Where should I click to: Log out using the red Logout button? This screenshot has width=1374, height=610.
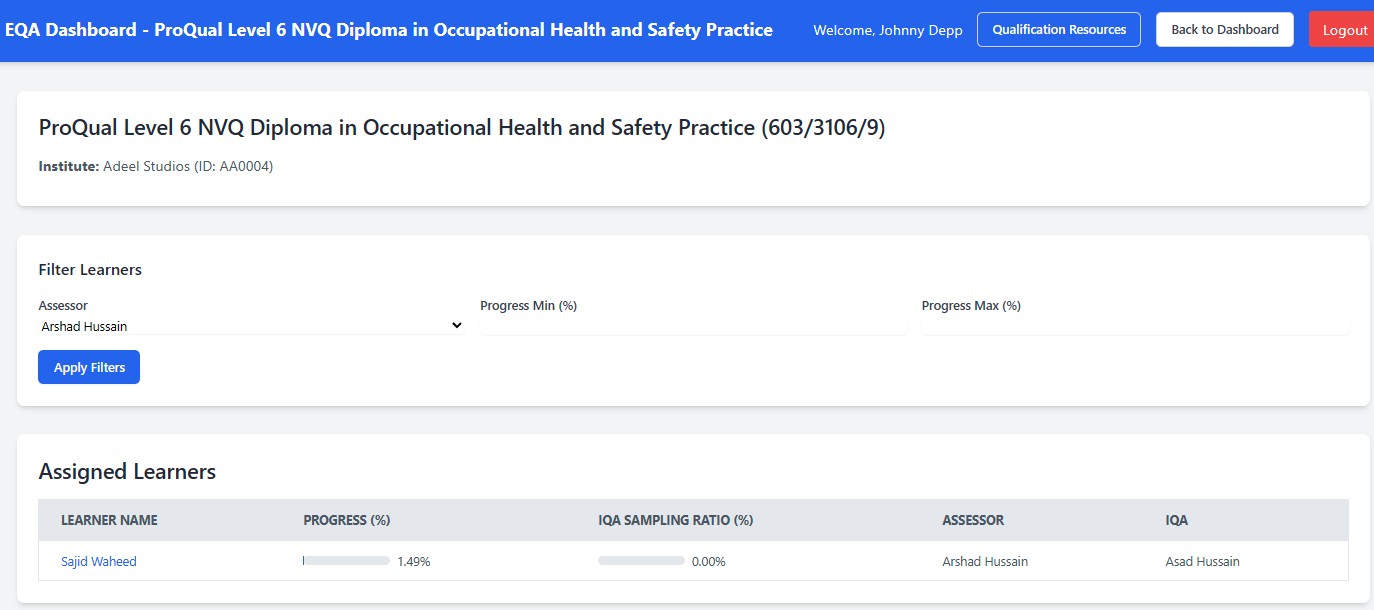pyautogui.click(x=1343, y=30)
